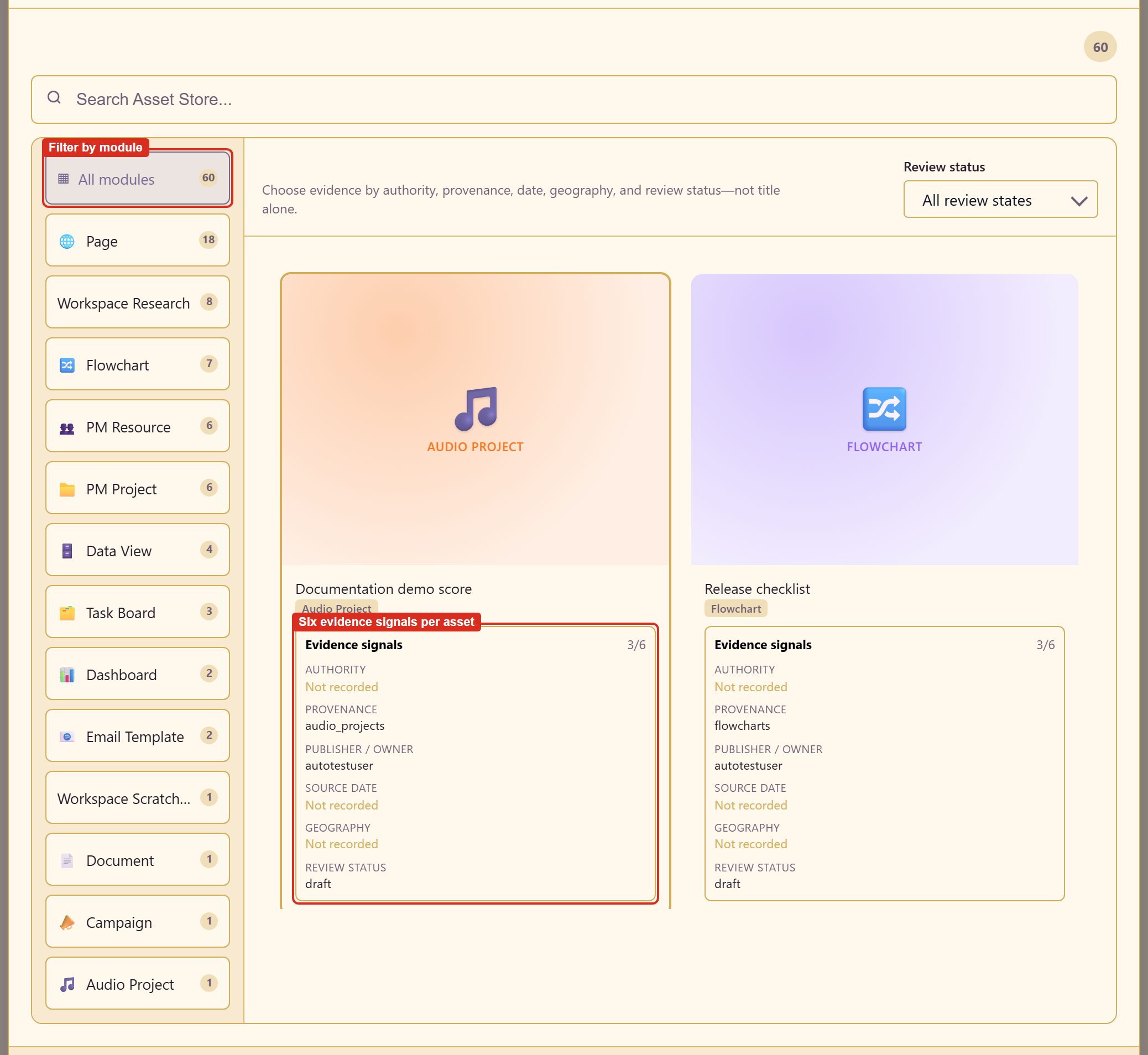Filter by Task Board module
Image resolution: width=1148 pixels, height=1055 pixels.
click(x=138, y=612)
